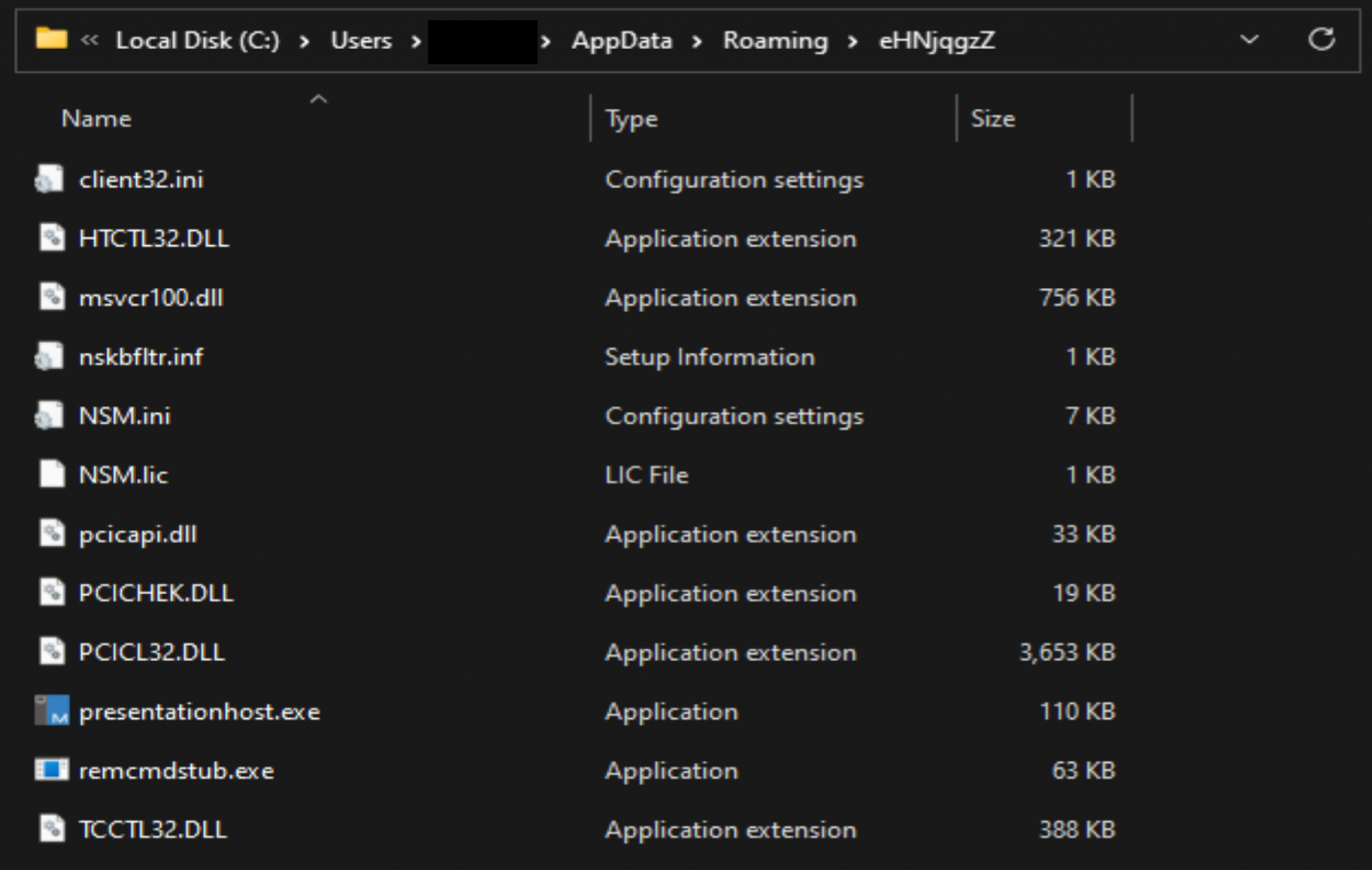Toggle the Name column sort order

(x=96, y=119)
